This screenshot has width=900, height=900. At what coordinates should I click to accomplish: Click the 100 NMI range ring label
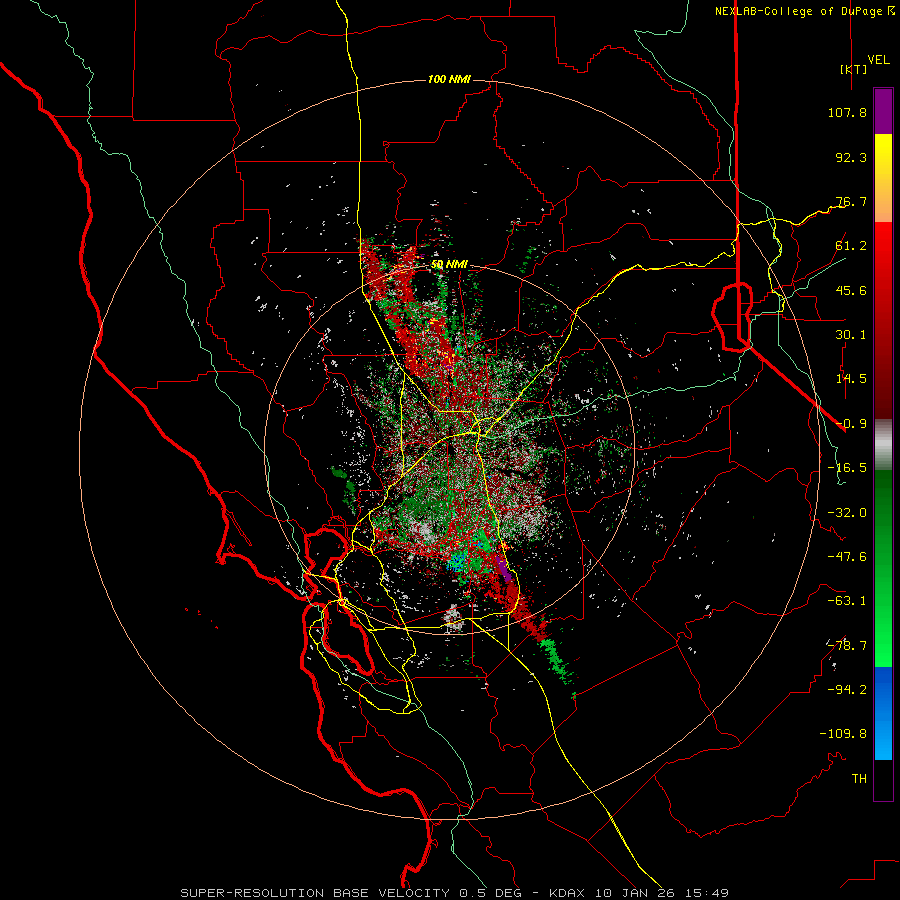click(449, 79)
